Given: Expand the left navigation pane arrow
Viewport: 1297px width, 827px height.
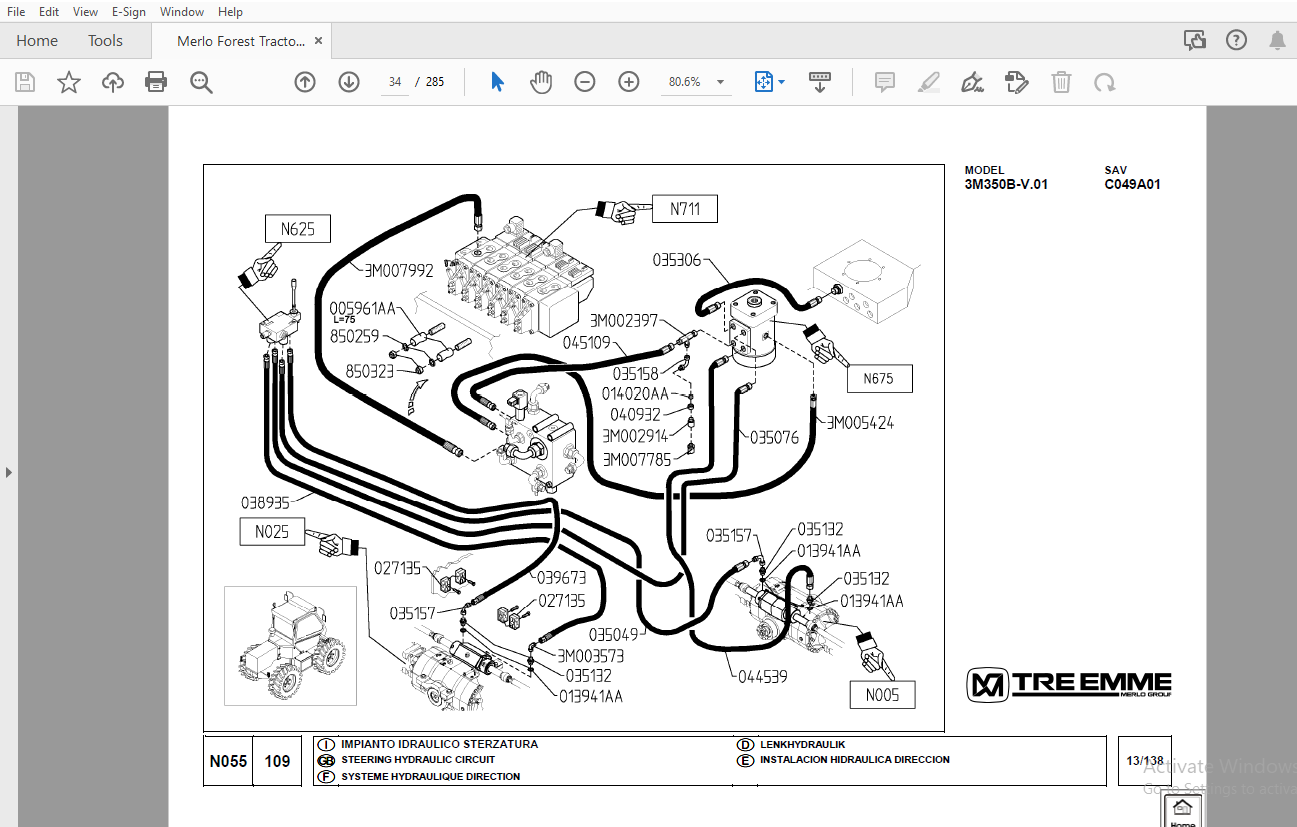Looking at the screenshot, I should pos(9,472).
